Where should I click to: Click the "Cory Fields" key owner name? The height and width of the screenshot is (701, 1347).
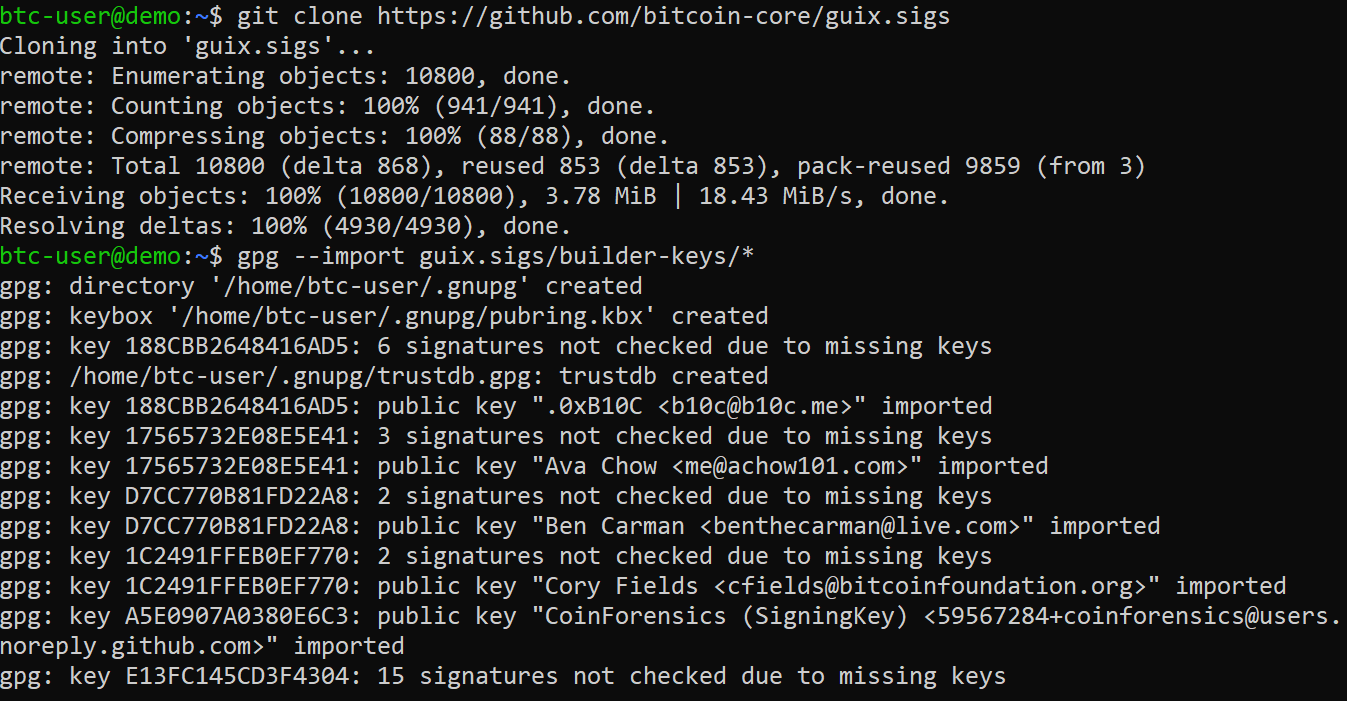point(621,586)
